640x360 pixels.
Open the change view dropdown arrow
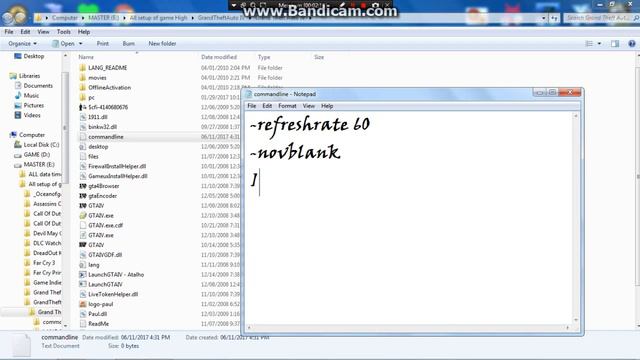(599, 43)
